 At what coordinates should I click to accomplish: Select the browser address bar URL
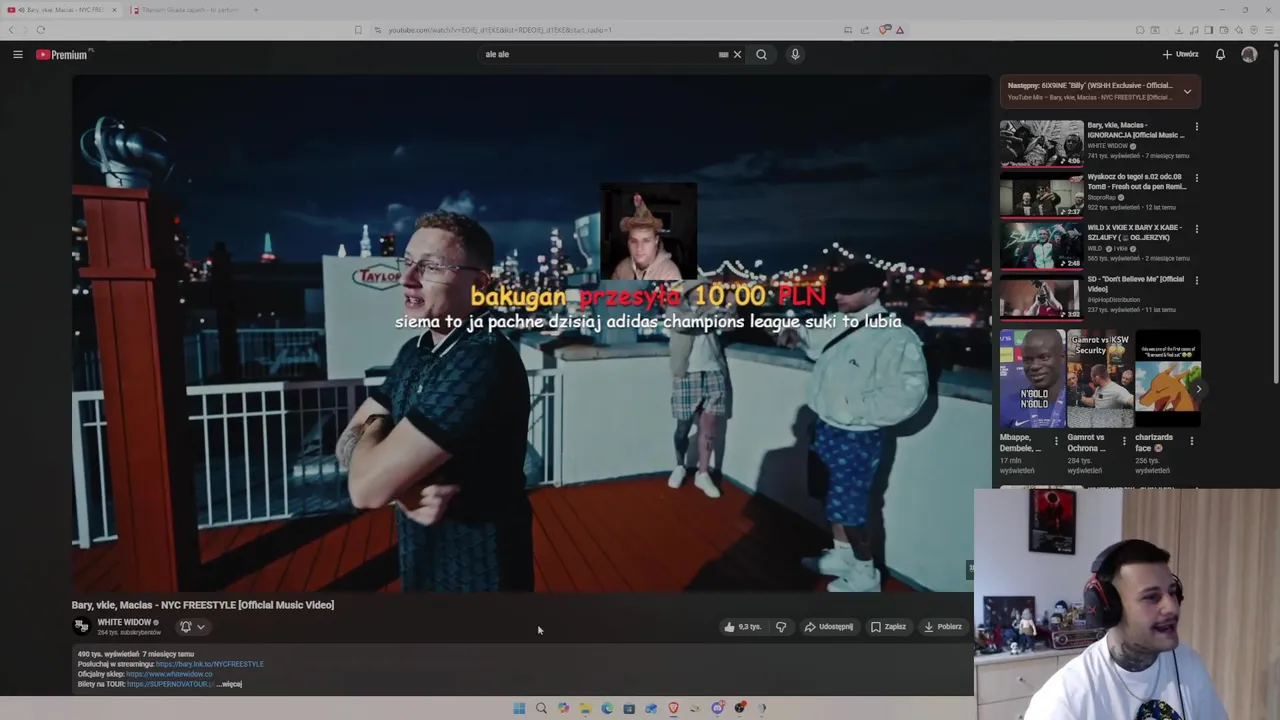500,30
